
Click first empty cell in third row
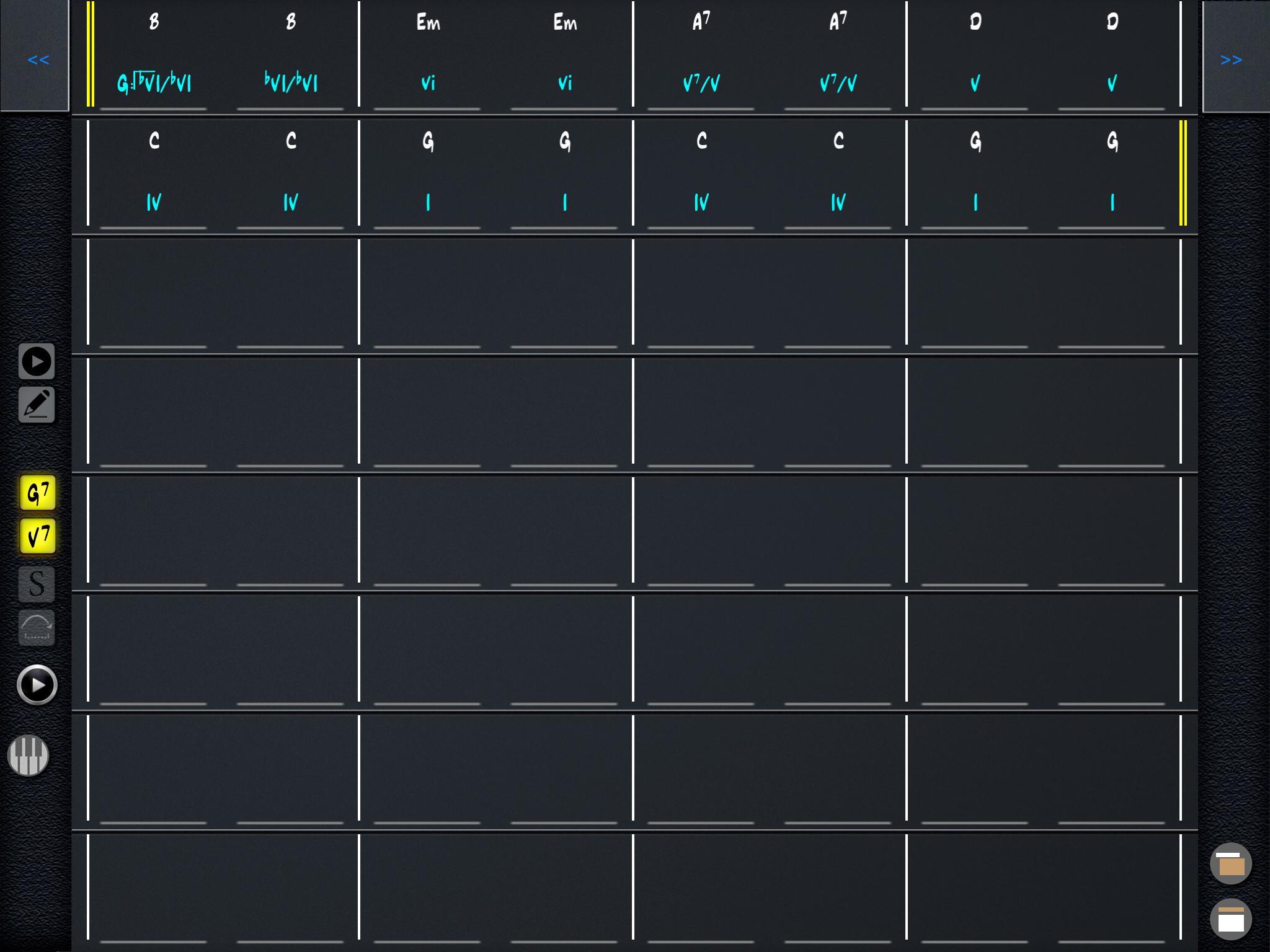(x=154, y=291)
